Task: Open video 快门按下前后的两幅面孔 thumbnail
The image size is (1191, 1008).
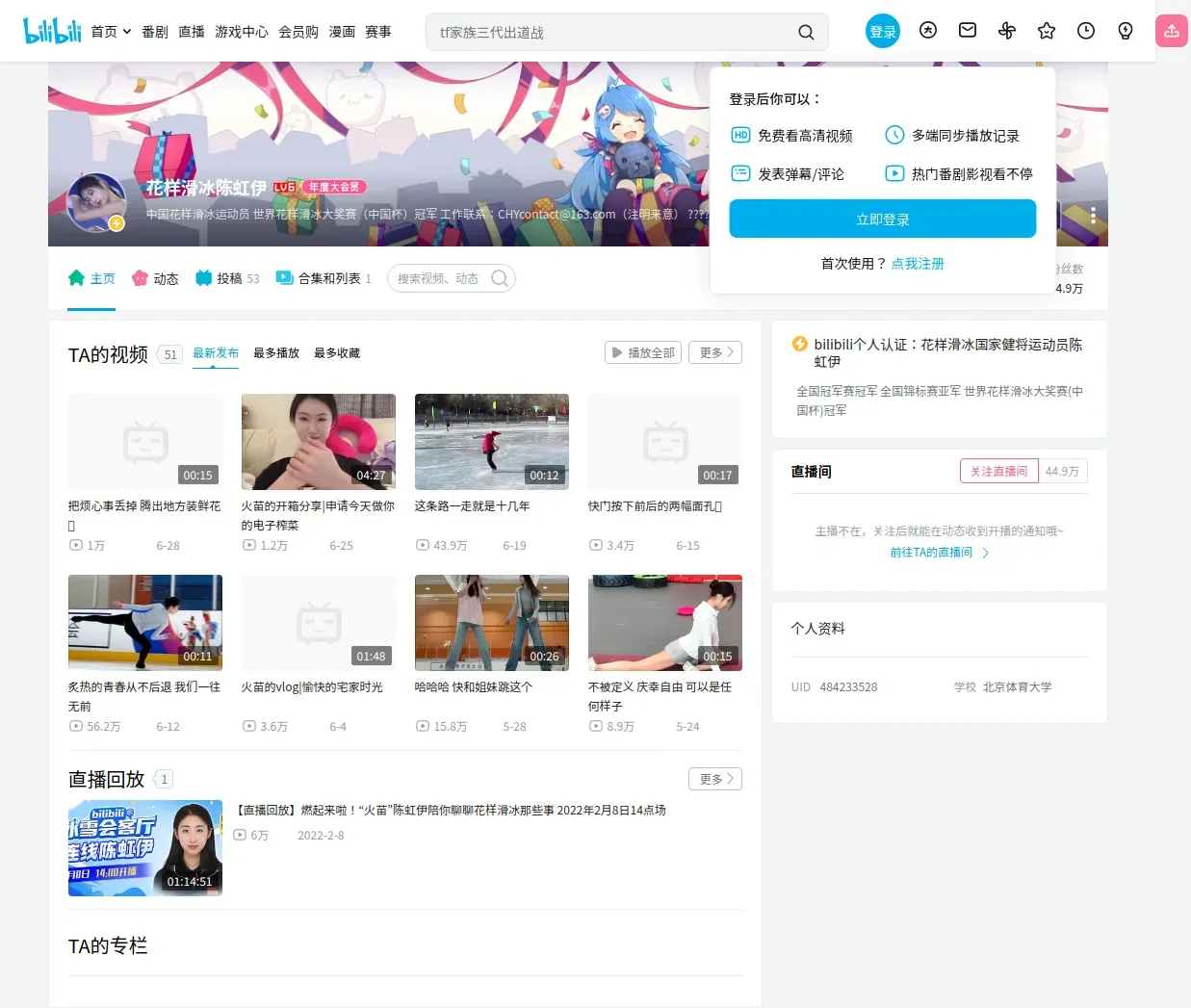Action: pos(665,442)
